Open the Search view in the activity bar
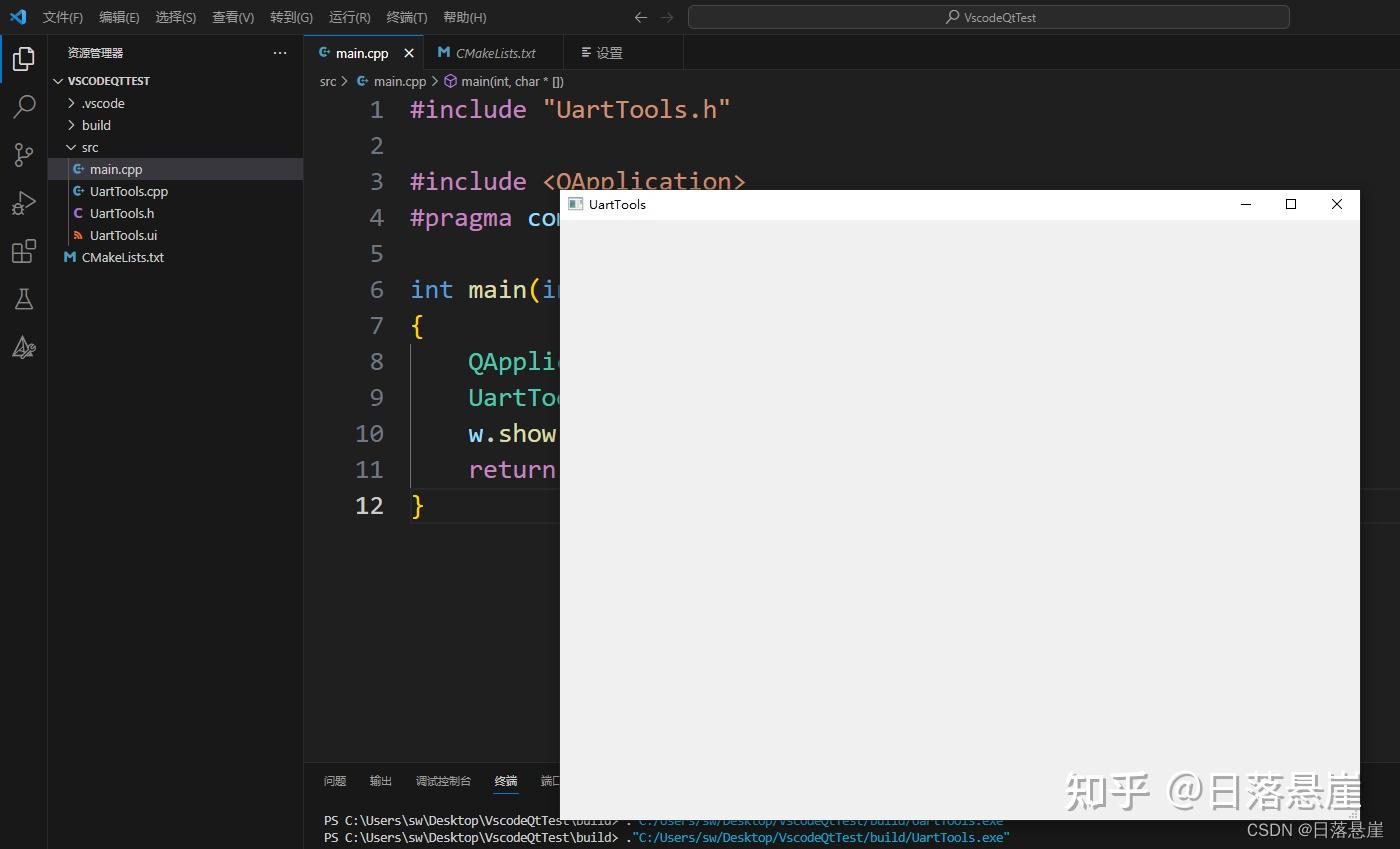Screen dimensions: 1400x849 (x=24, y=107)
